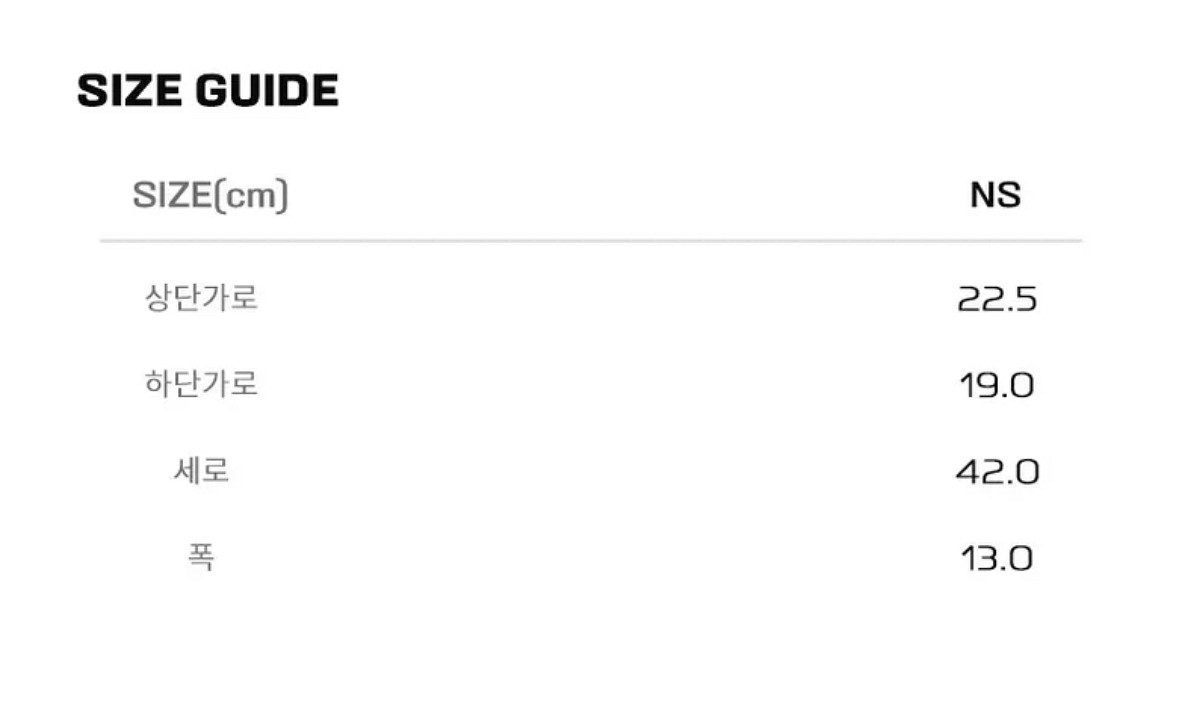
Task: Click the 세로 row label
Action: click(x=202, y=470)
